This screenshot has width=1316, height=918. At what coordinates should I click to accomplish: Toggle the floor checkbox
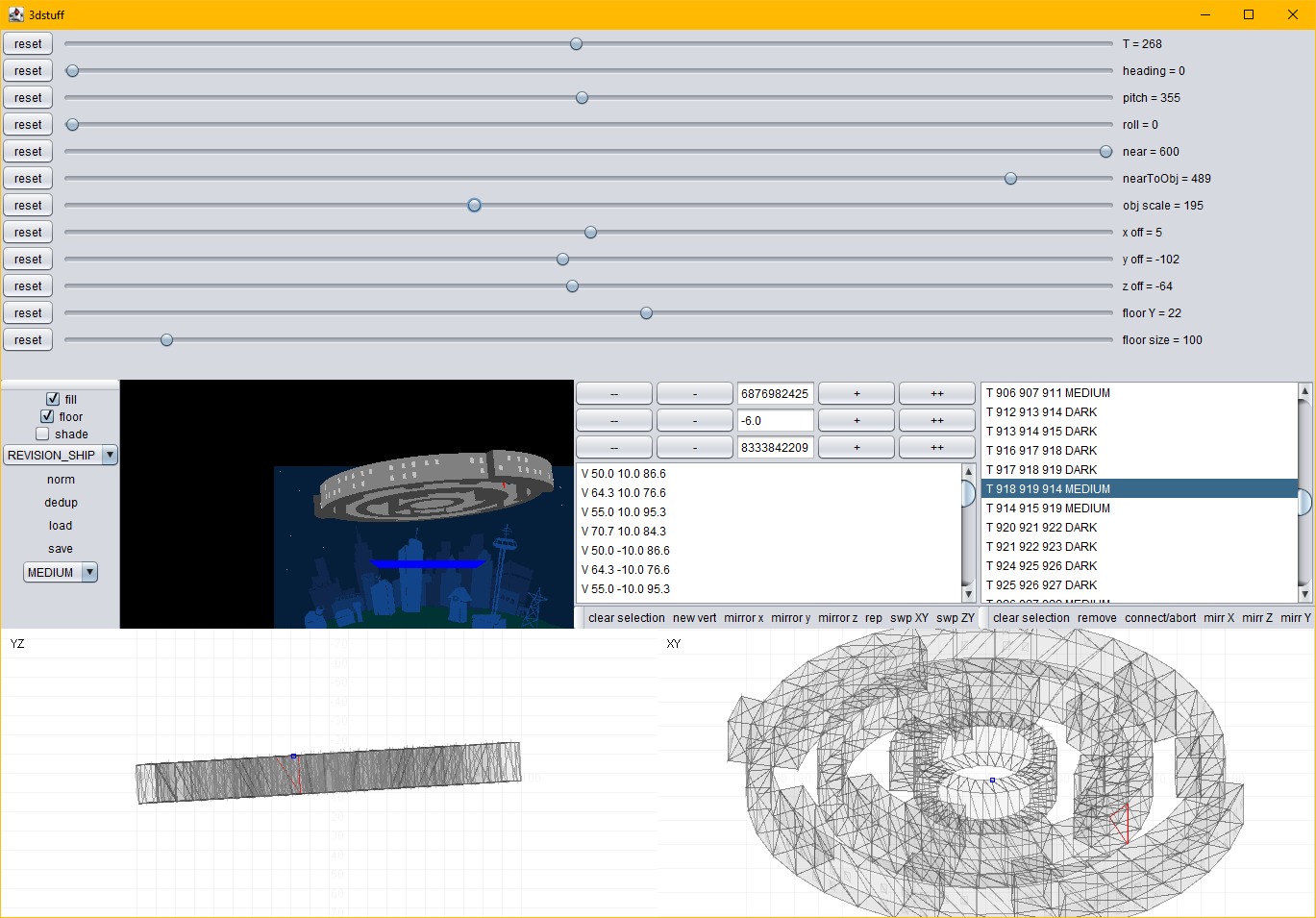(x=47, y=416)
